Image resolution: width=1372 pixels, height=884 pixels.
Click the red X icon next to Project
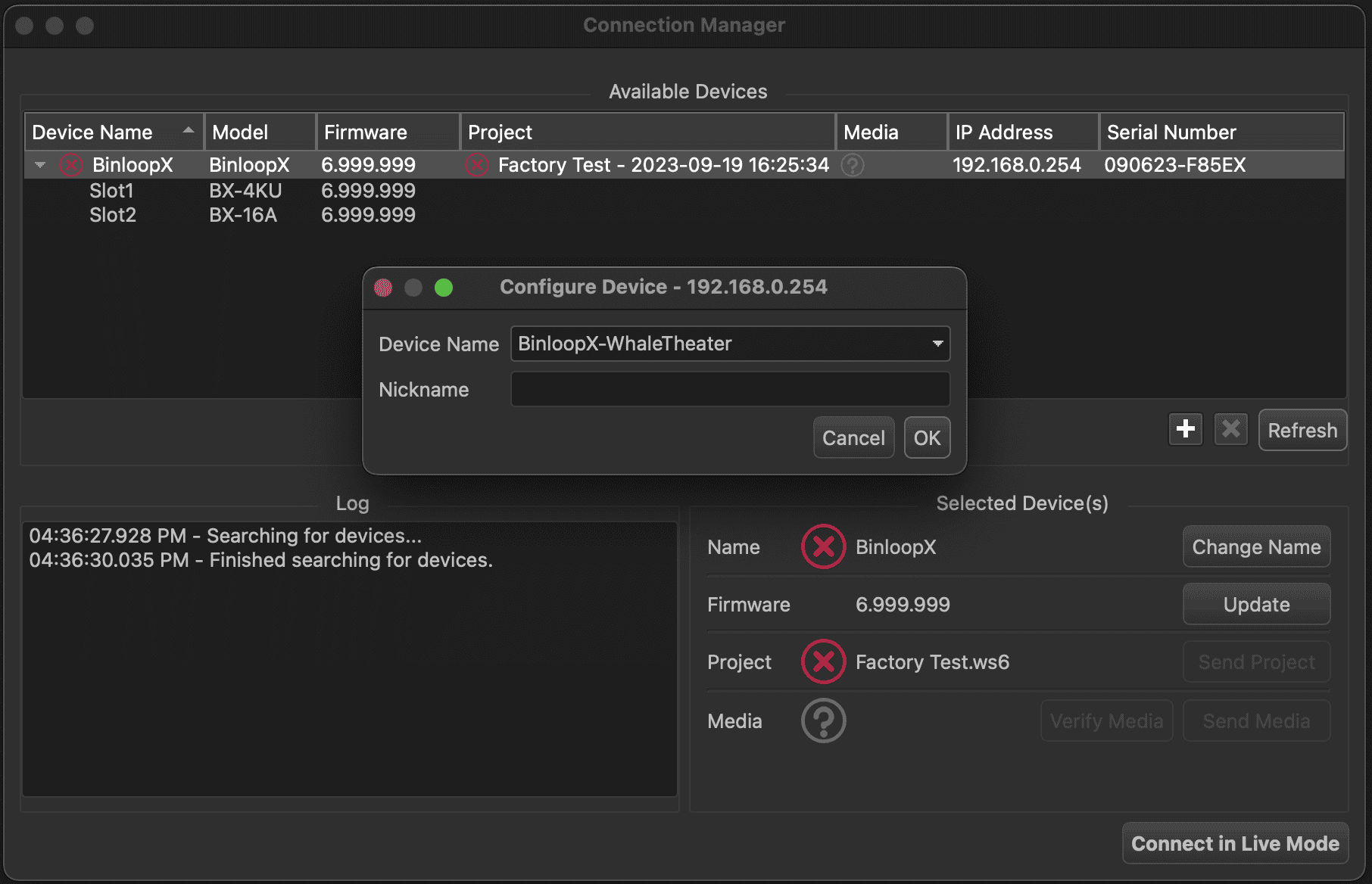click(823, 661)
